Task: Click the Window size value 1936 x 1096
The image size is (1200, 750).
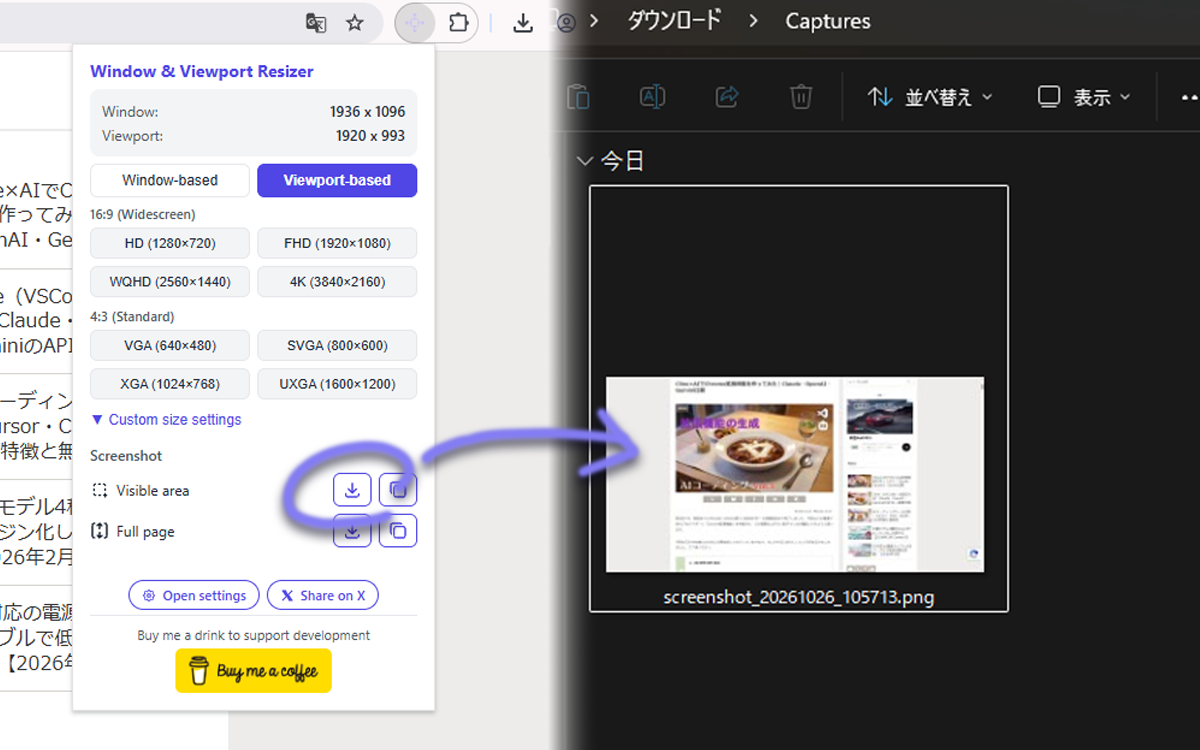Action: click(x=367, y=112)
